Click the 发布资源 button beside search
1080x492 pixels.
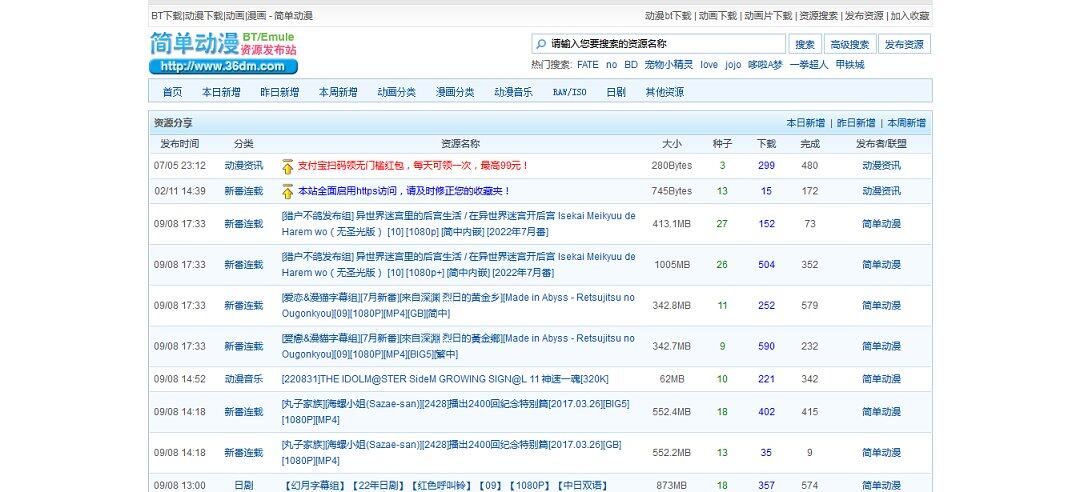coord(904,44)
